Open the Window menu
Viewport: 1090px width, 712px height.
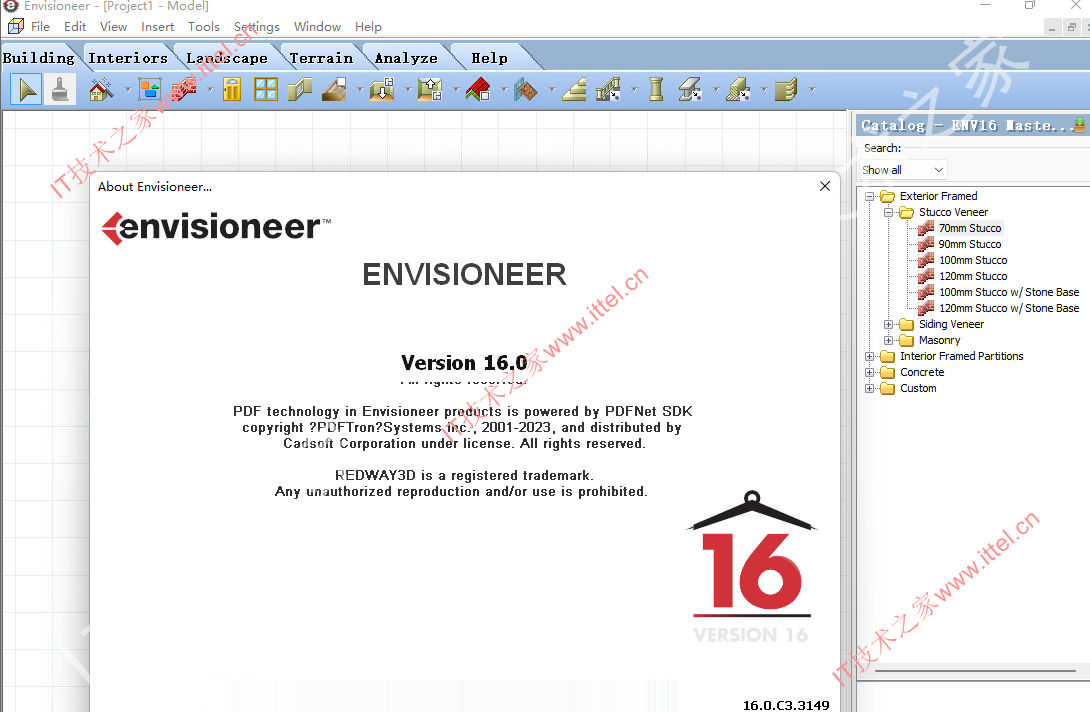(x=317, y=26)
